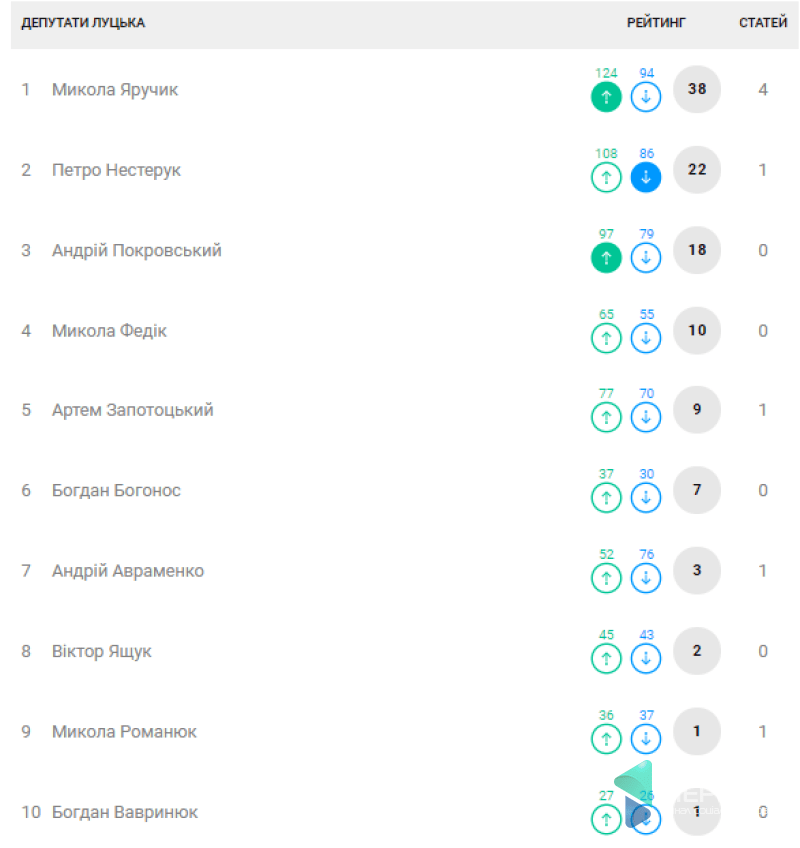Upvote Богдан Богонос
The height and width of the screenshot is (848, 800).
pos(606,497)
